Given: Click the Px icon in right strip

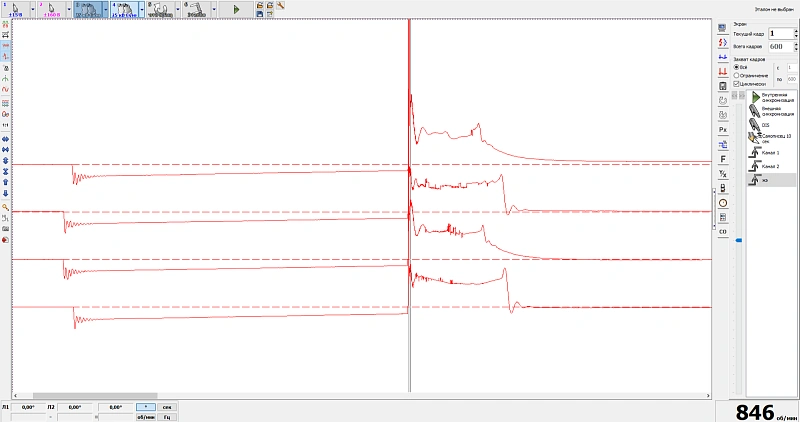Looking at the screenshot, I should tap(722, 130).
